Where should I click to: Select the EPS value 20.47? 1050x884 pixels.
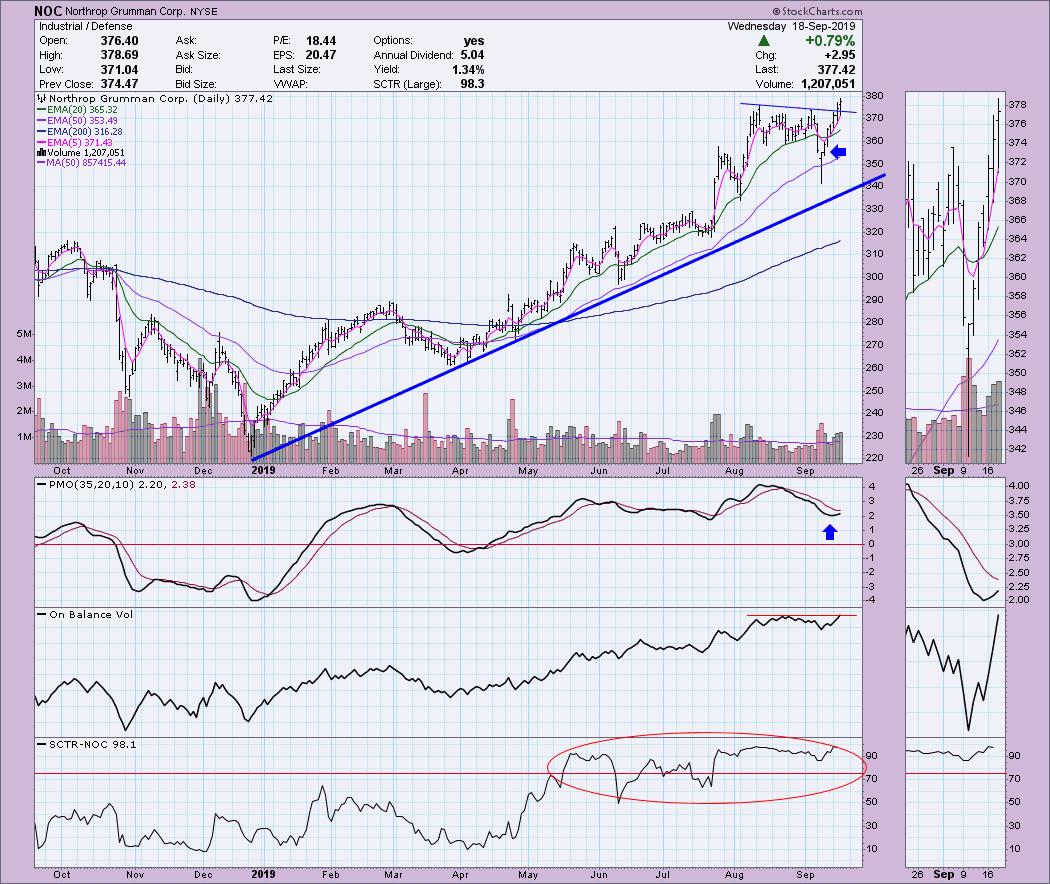point(321,55)
